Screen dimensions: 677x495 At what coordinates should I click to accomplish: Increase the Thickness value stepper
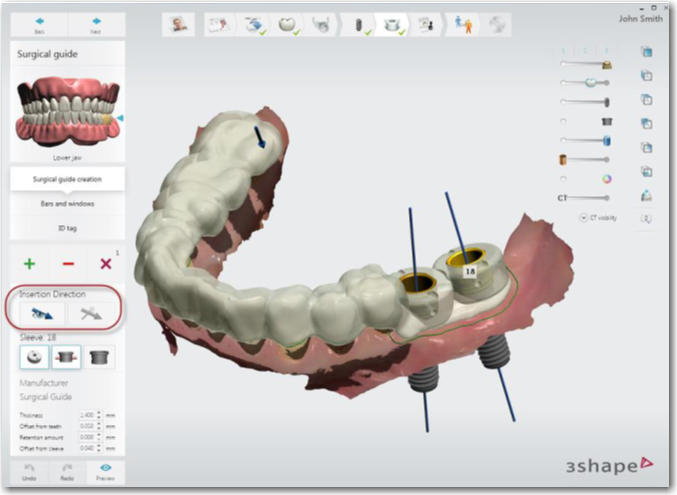click(99, 413)
